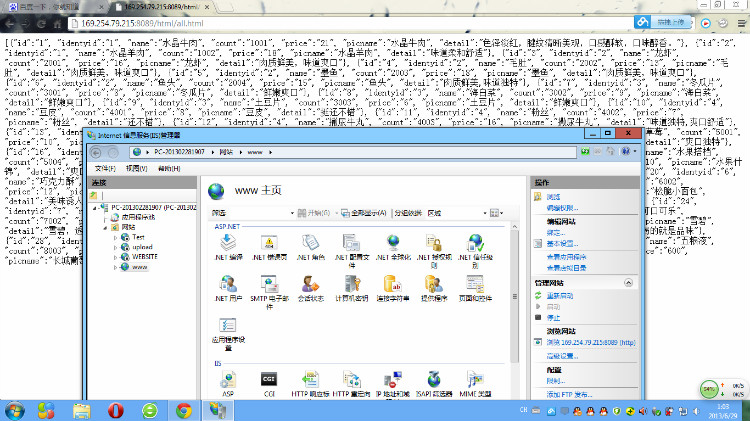Click the 查看应用程序 link
The width and height of the screenshot is (750, 421).
[566, 257]
